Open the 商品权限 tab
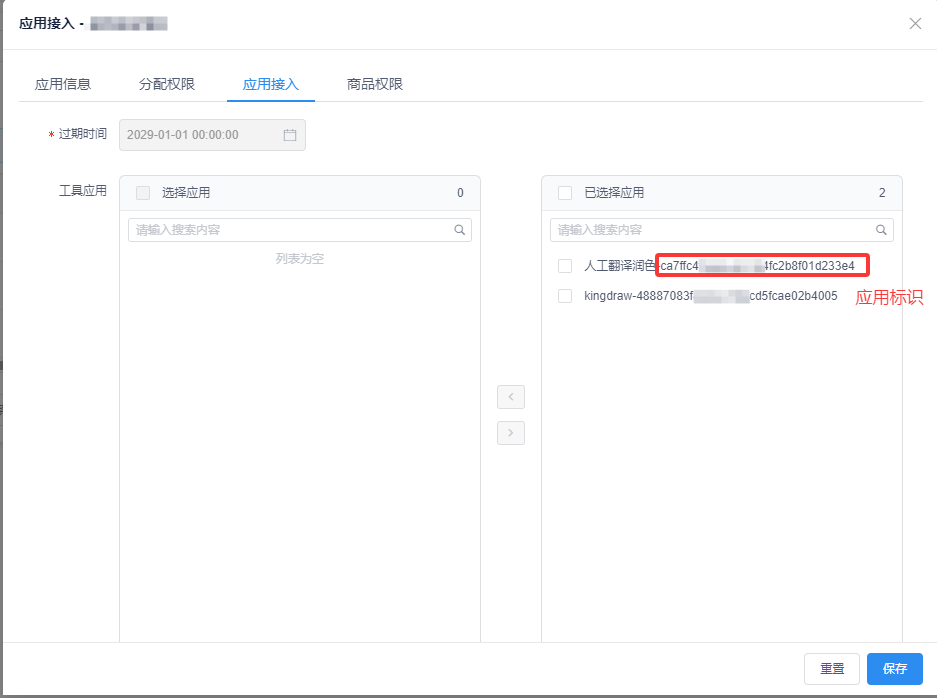This screenshot has width=937, height=698. click(x=375, y=84)
